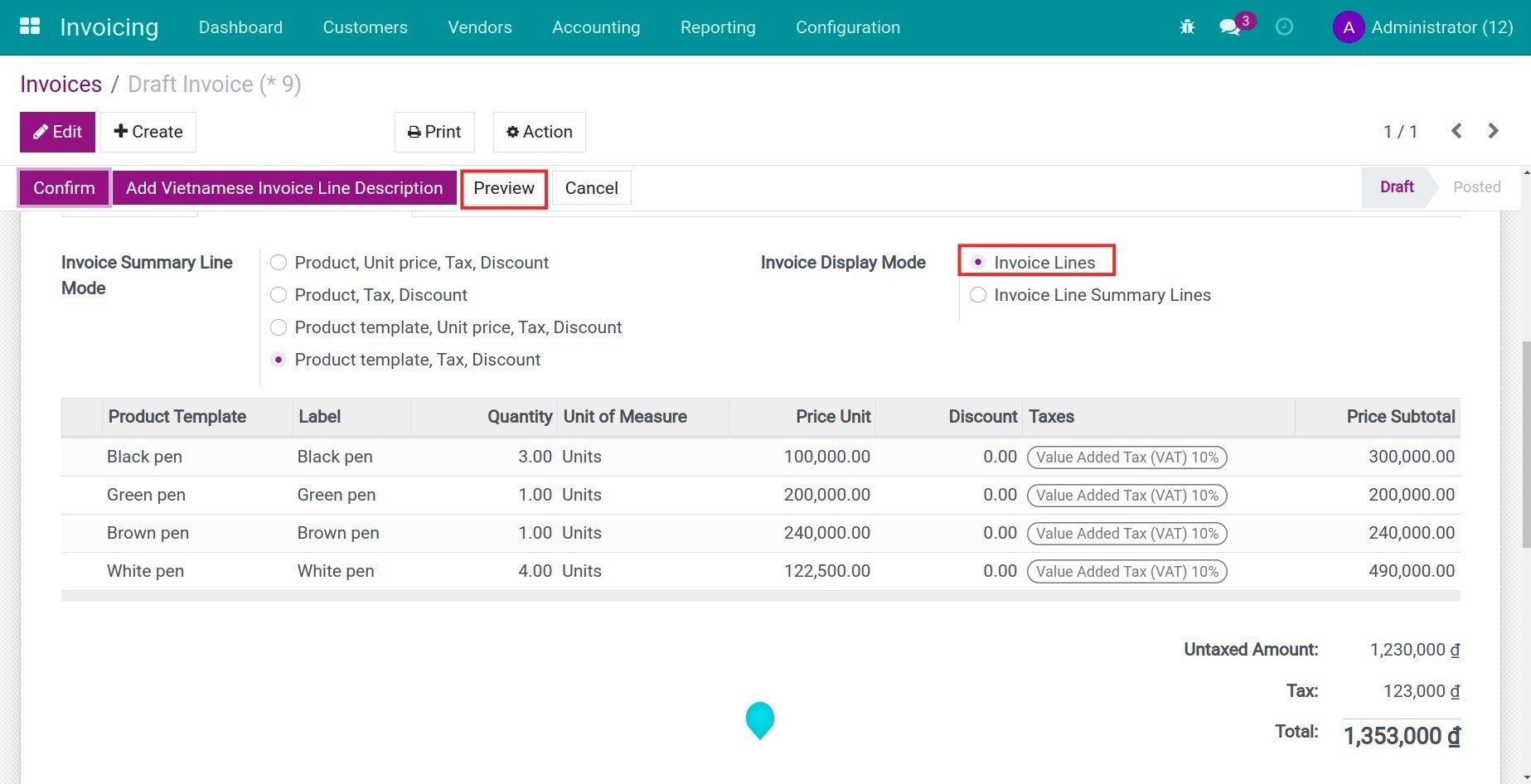Open the Reporting menu
The height and width of the screenshot is (784, 1531).
(x=717, y=27)
